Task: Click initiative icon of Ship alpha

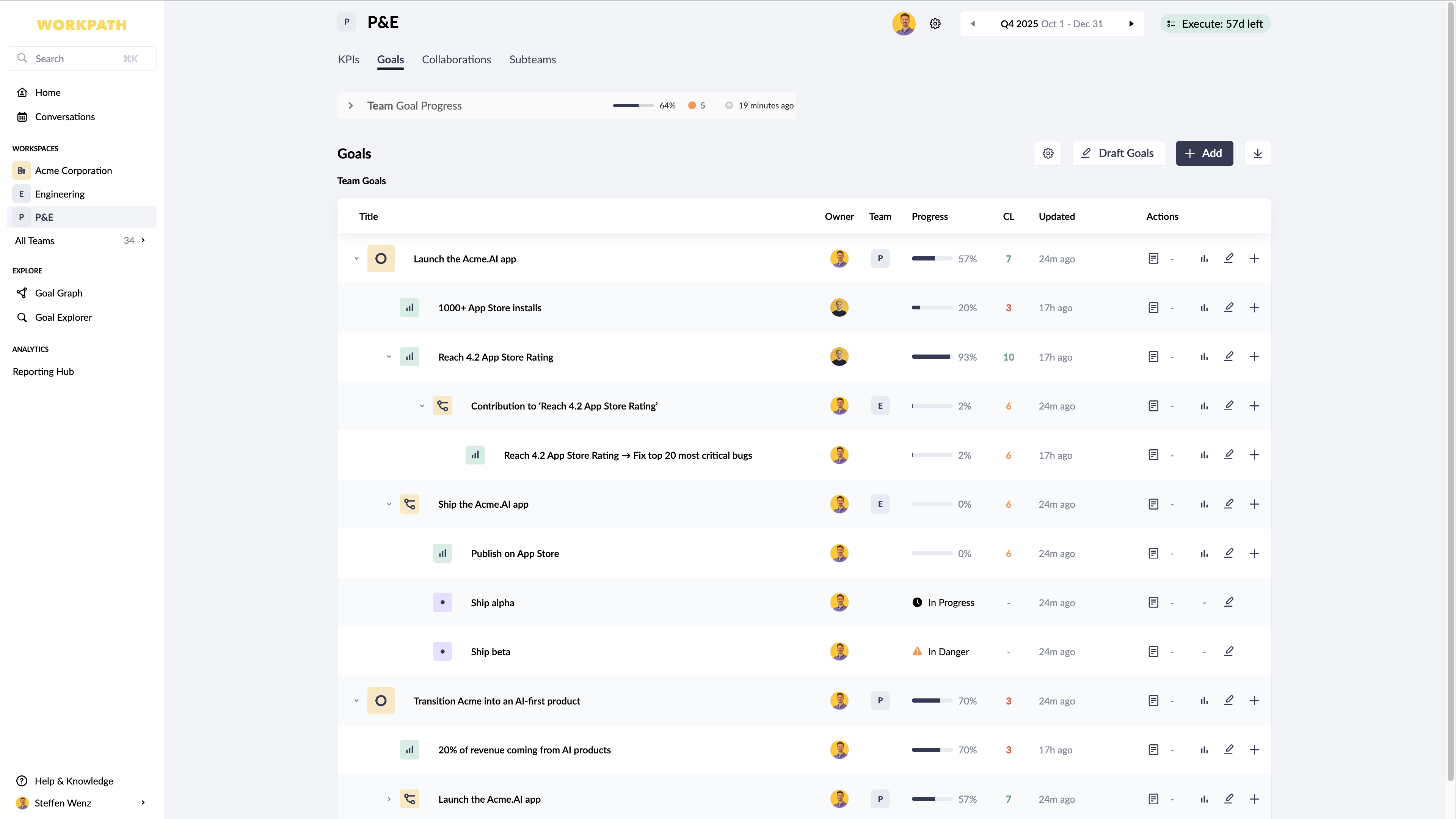Action: pyautogui.click(x=442, y=602)
